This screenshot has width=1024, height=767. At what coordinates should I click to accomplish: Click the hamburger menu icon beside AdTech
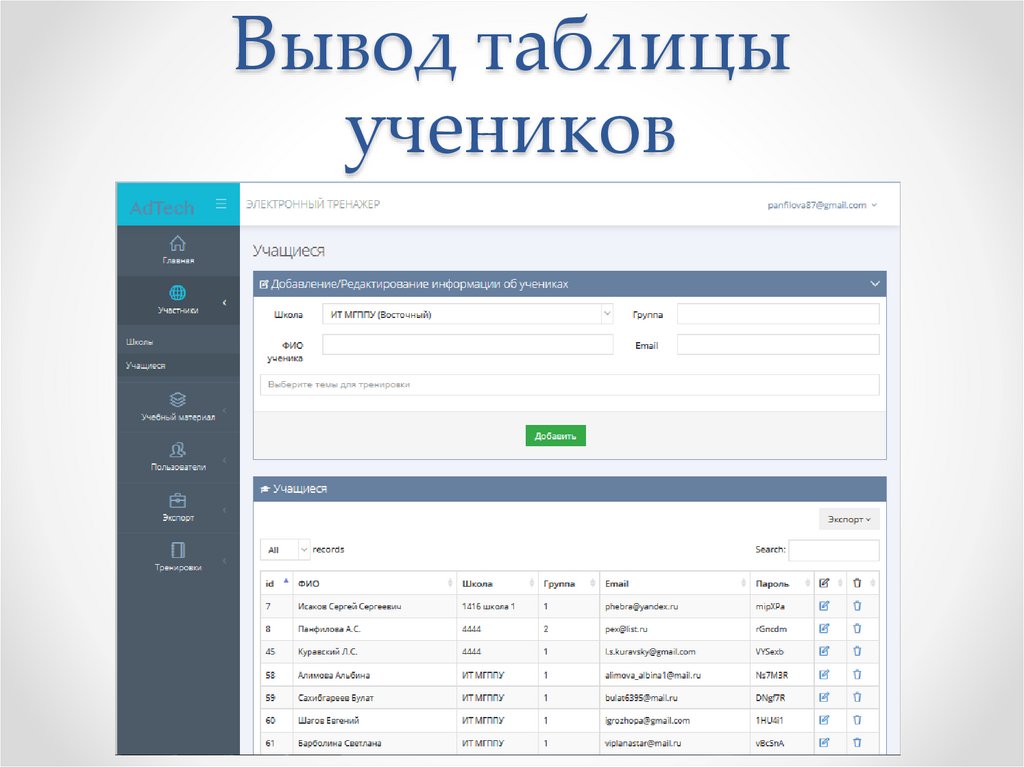pos(221,204)
